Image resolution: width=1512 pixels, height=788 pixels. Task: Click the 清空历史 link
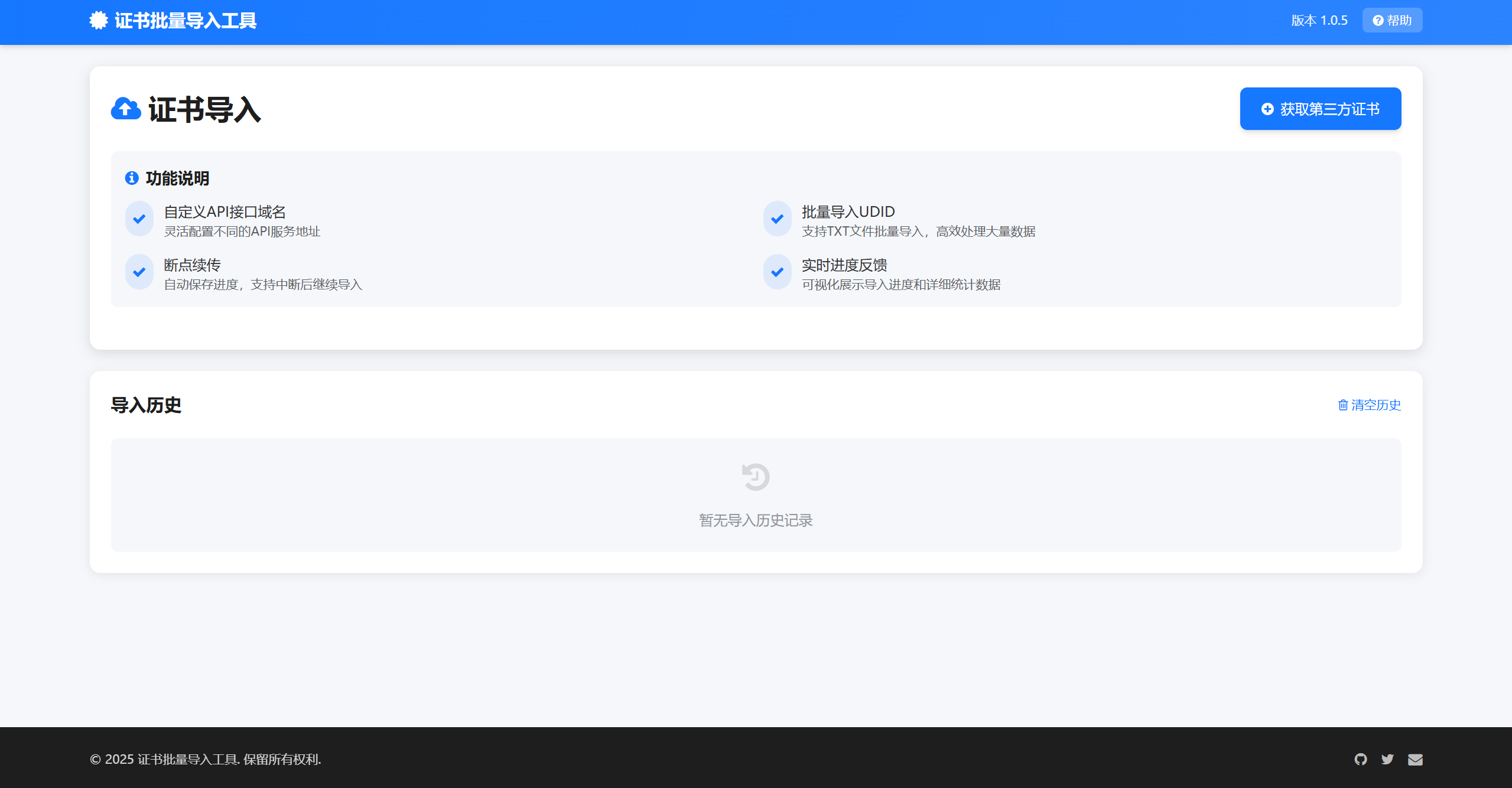pyautogui.click(x=1376, y=405)
